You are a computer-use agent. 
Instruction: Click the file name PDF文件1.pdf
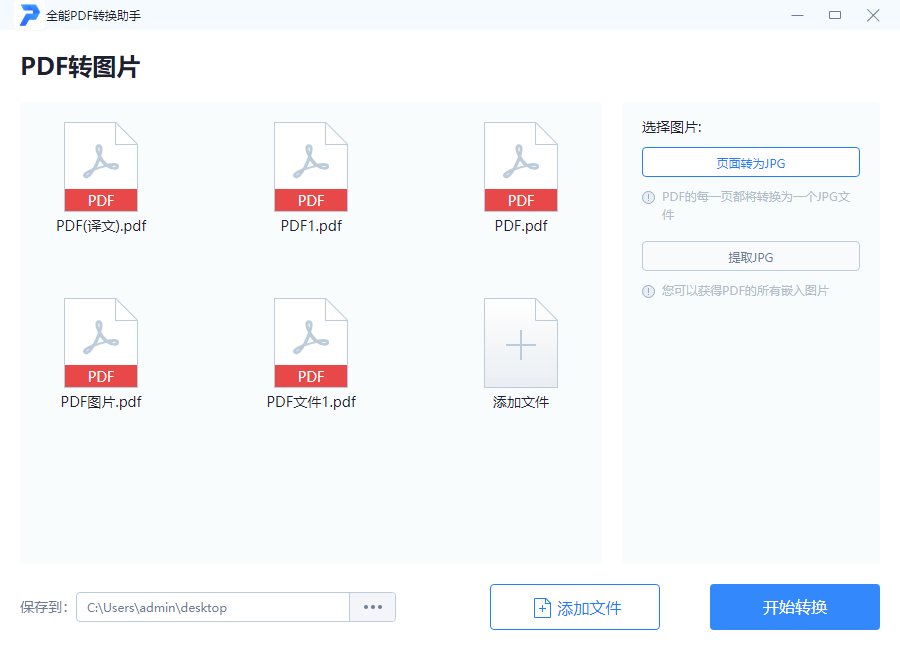(x=311, y=402)
